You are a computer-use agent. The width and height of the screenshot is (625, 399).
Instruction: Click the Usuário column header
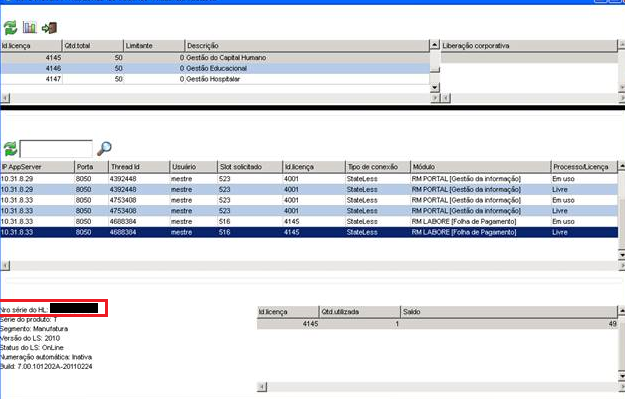pos(193,167)
